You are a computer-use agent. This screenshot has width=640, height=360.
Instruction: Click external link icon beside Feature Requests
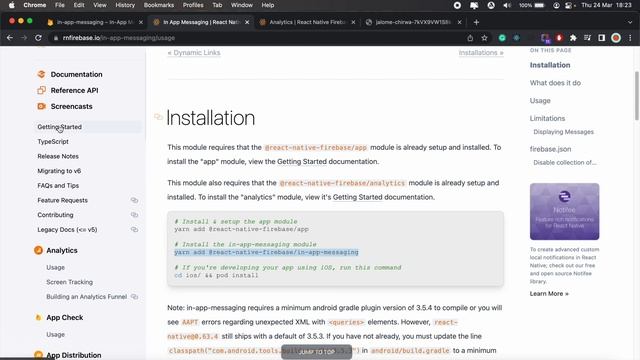point(134,200)
